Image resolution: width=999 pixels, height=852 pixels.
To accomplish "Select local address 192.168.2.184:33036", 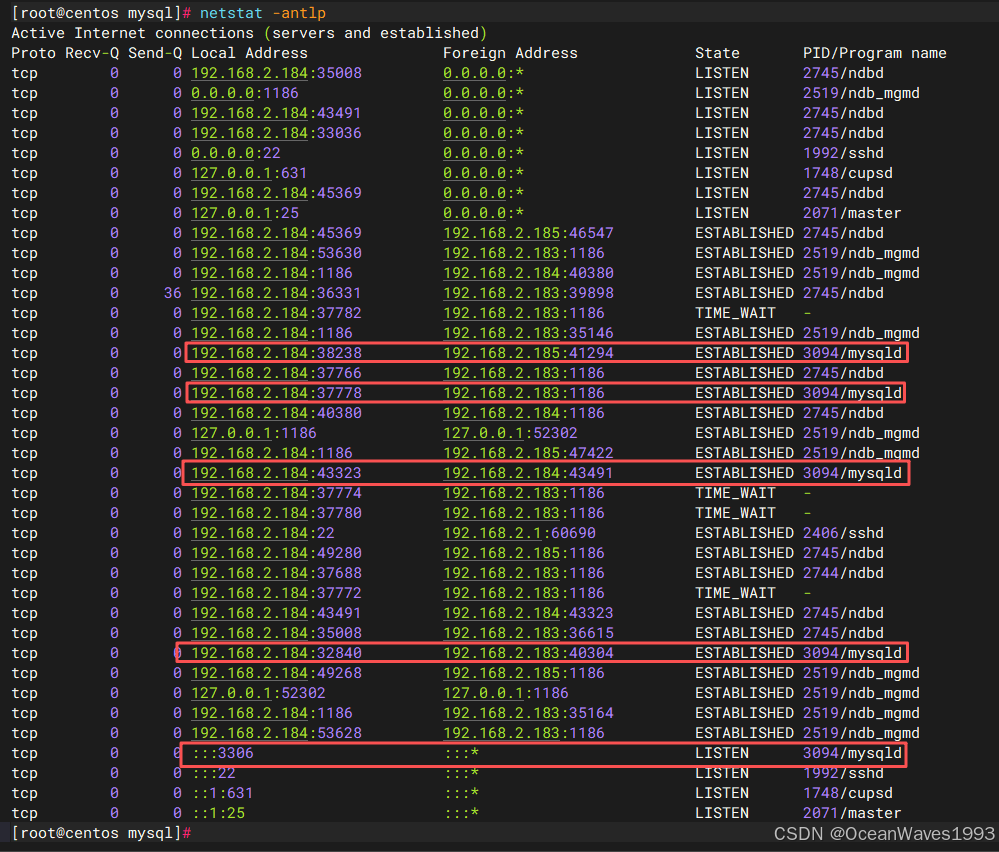I will point(277,133).
